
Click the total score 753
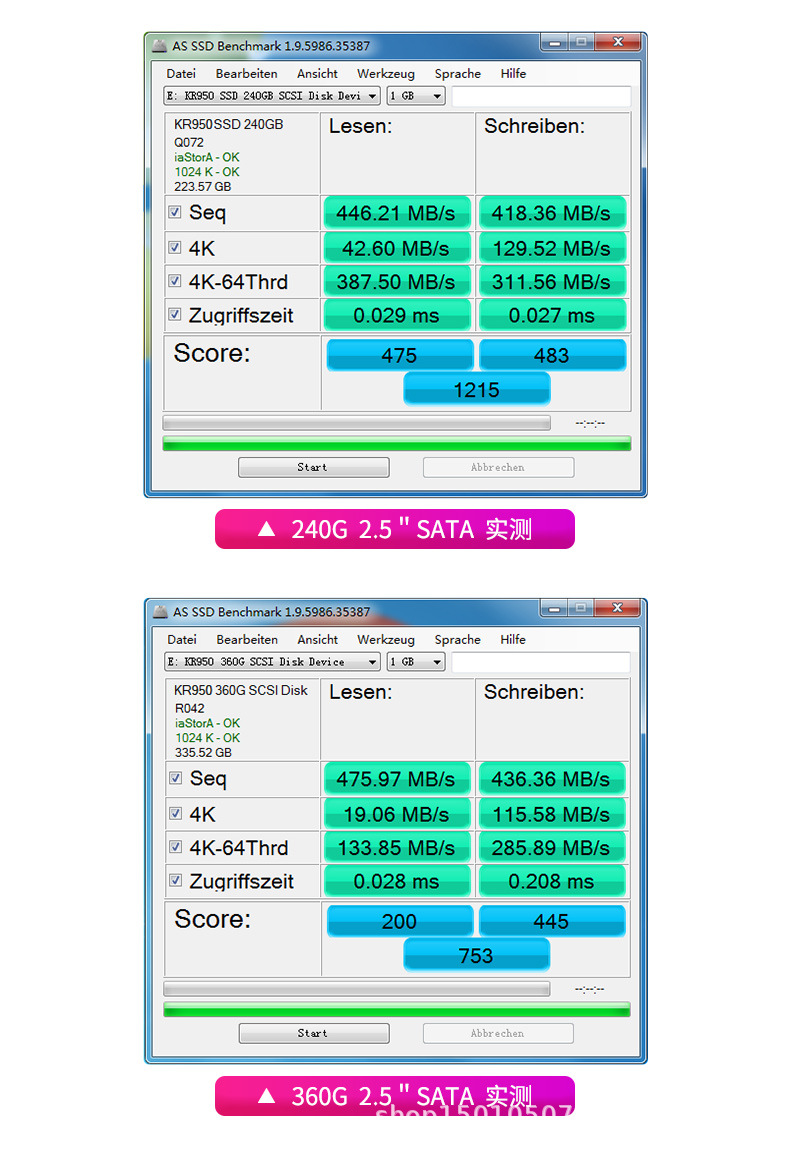(x=477, y=956)
